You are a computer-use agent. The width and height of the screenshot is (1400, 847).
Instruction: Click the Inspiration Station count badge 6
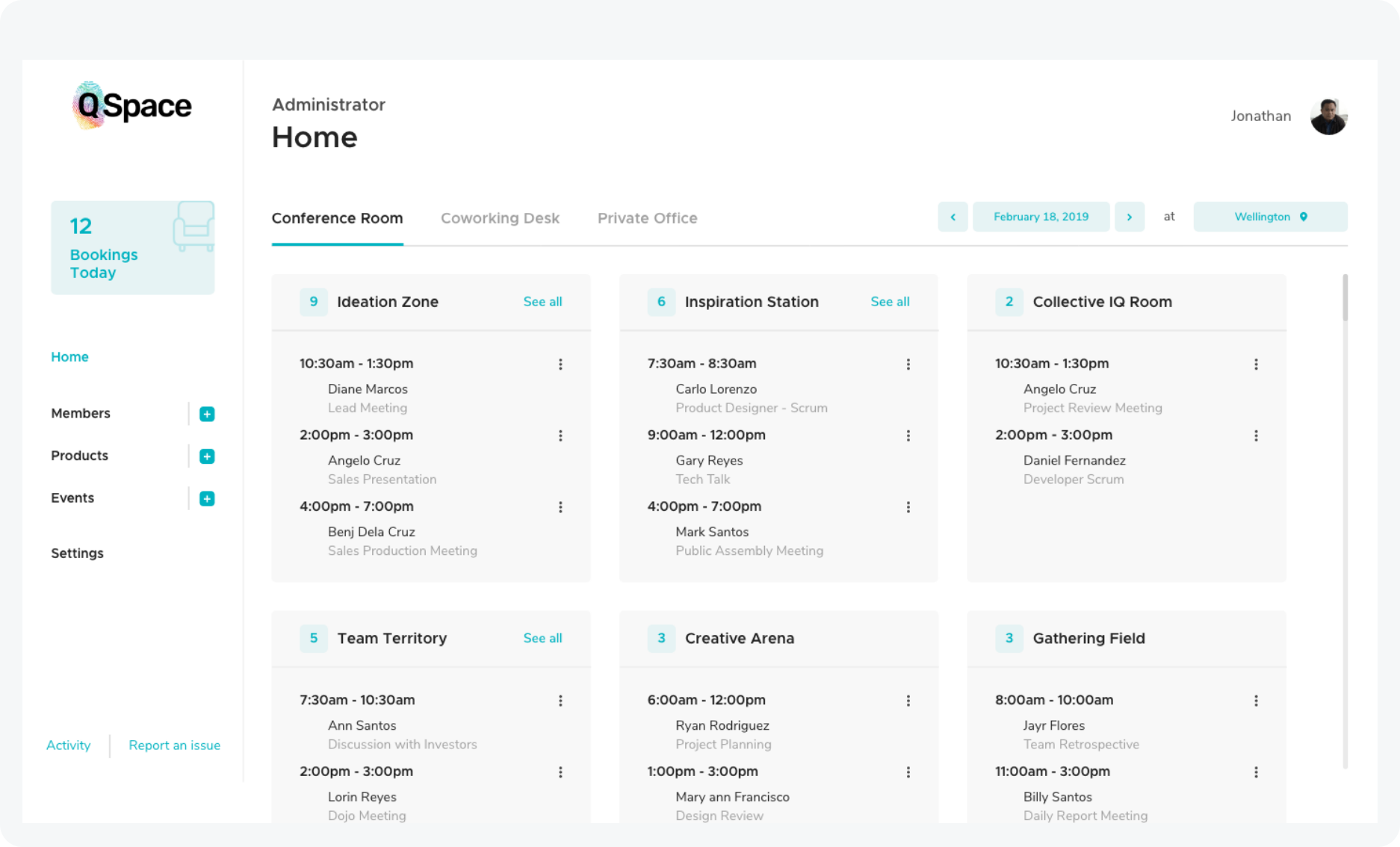(x=661, y=302)
